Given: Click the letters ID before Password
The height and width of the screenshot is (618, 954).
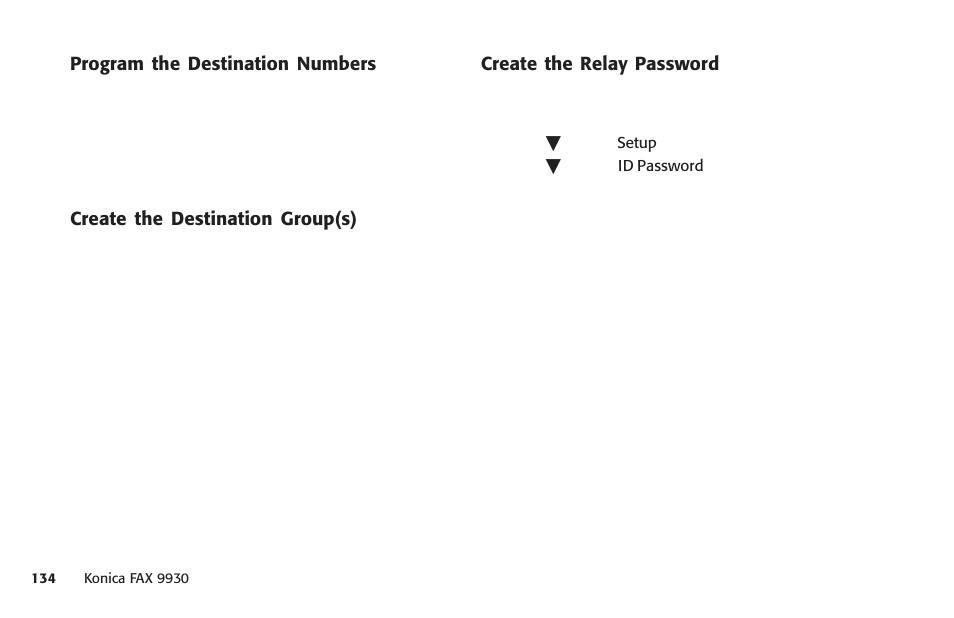Looking at the screenshot, I should pos(625,166).
